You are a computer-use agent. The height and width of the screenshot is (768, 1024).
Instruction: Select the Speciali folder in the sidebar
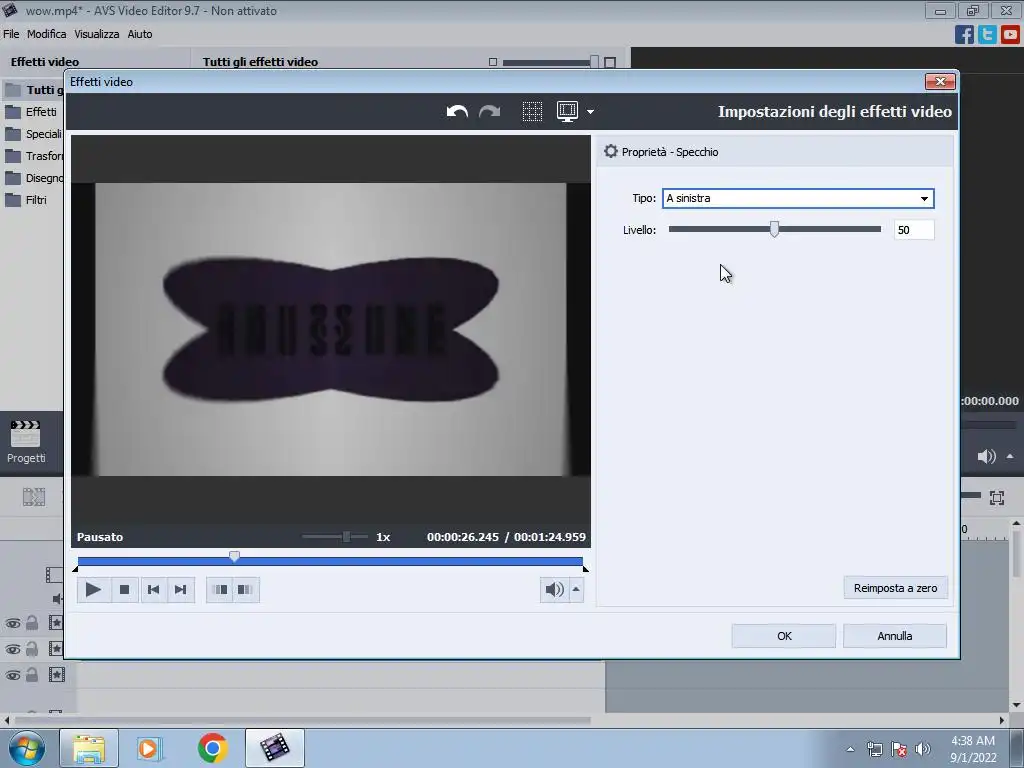(34, 134)
